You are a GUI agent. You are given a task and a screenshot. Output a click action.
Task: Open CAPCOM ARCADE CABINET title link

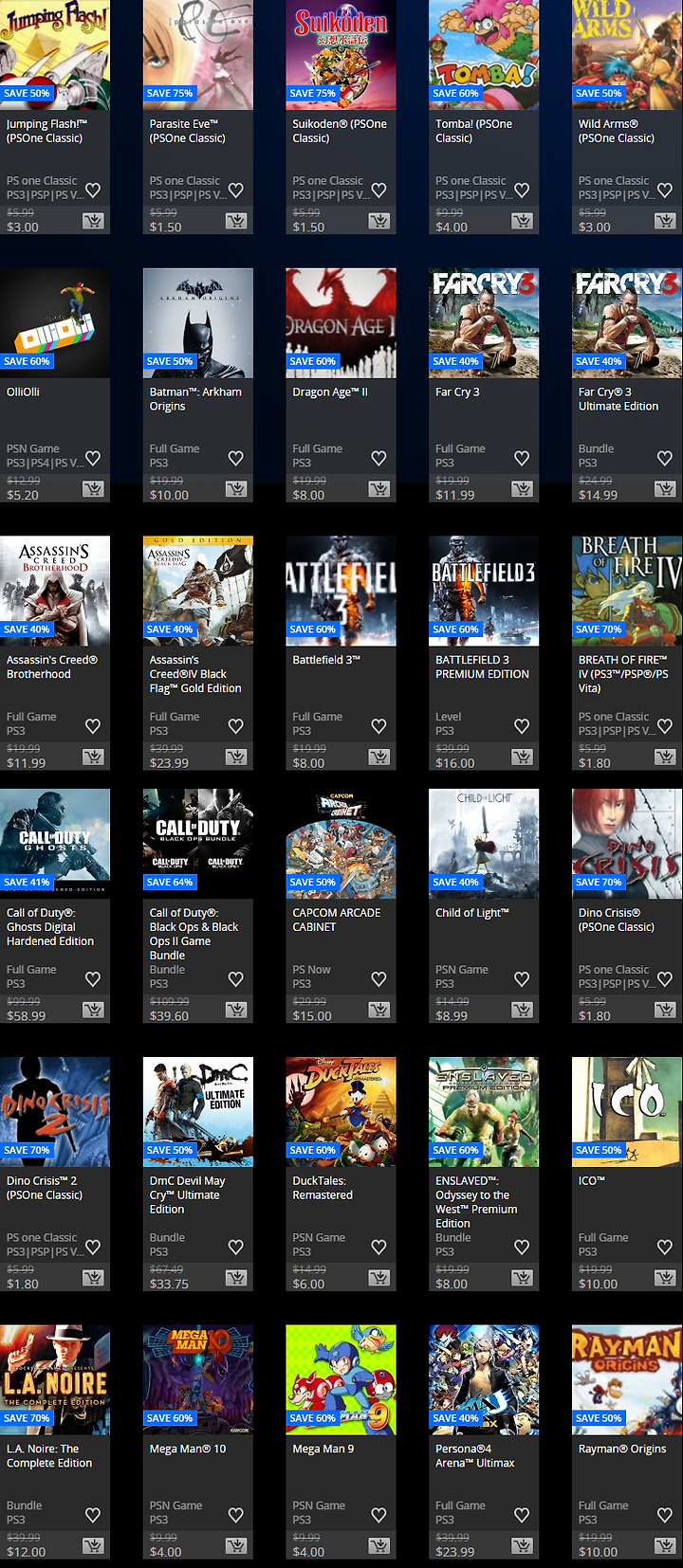click(x=337, y=920)
